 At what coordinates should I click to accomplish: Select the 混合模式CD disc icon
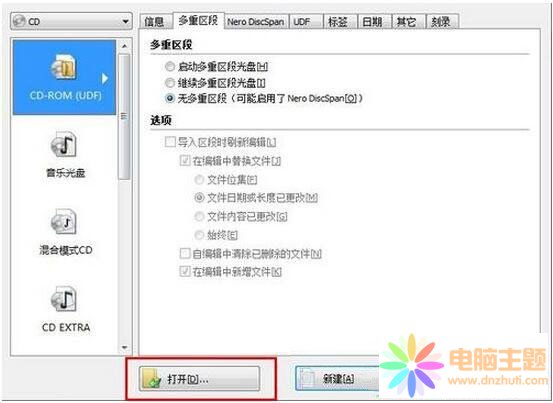[x=65, y=222]
